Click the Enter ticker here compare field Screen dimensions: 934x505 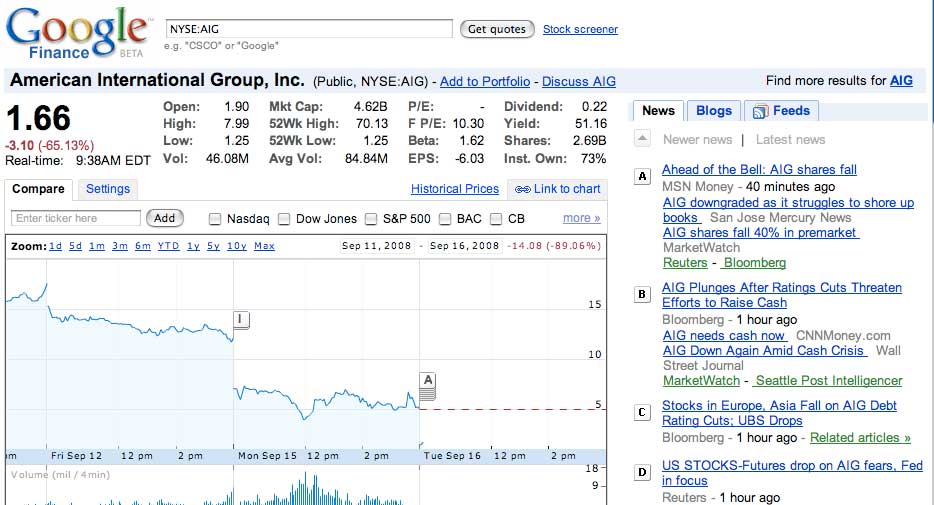point(76,218)
